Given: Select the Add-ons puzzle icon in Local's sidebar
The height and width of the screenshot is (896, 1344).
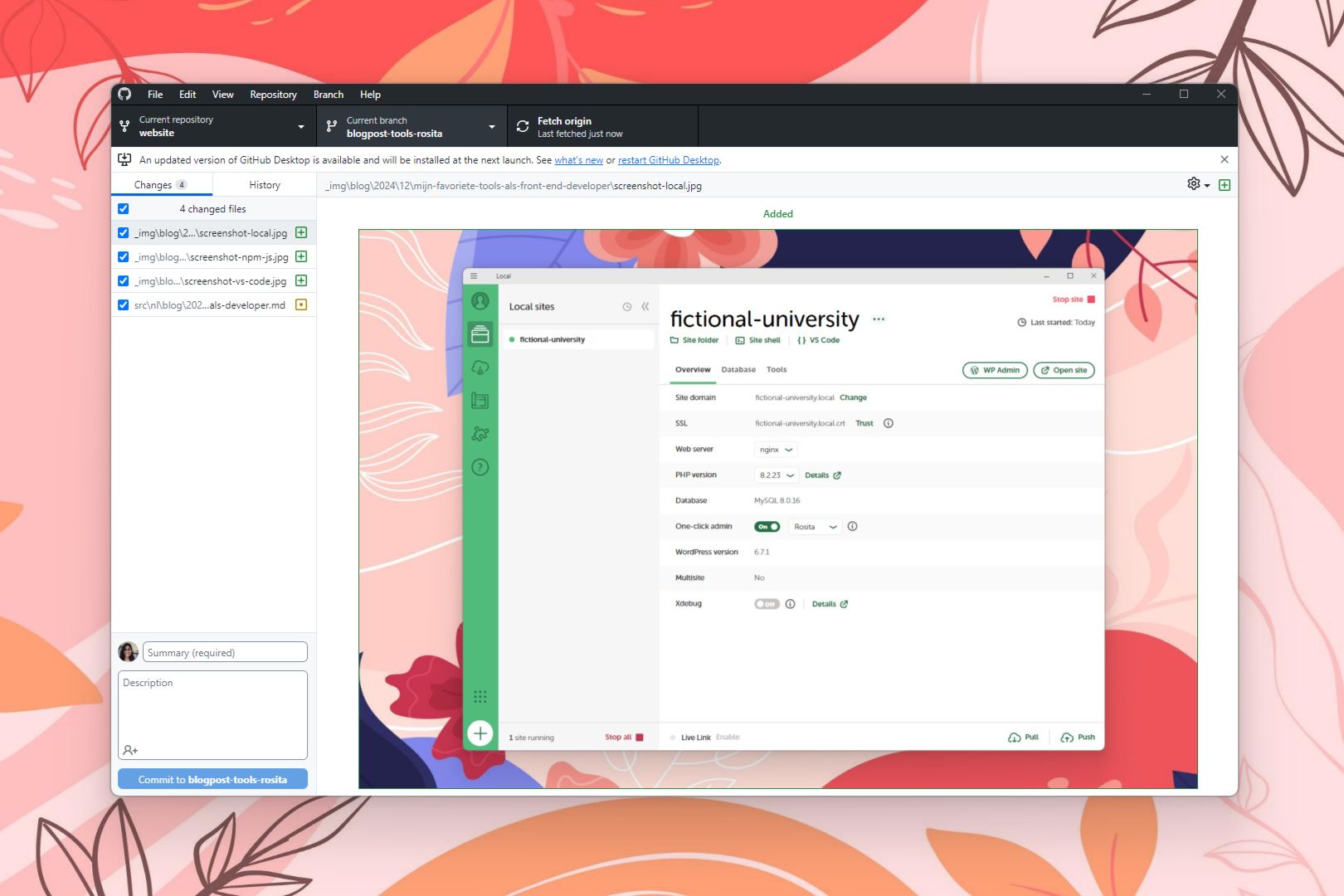Looking at the screenshot, I should point(480,433).
